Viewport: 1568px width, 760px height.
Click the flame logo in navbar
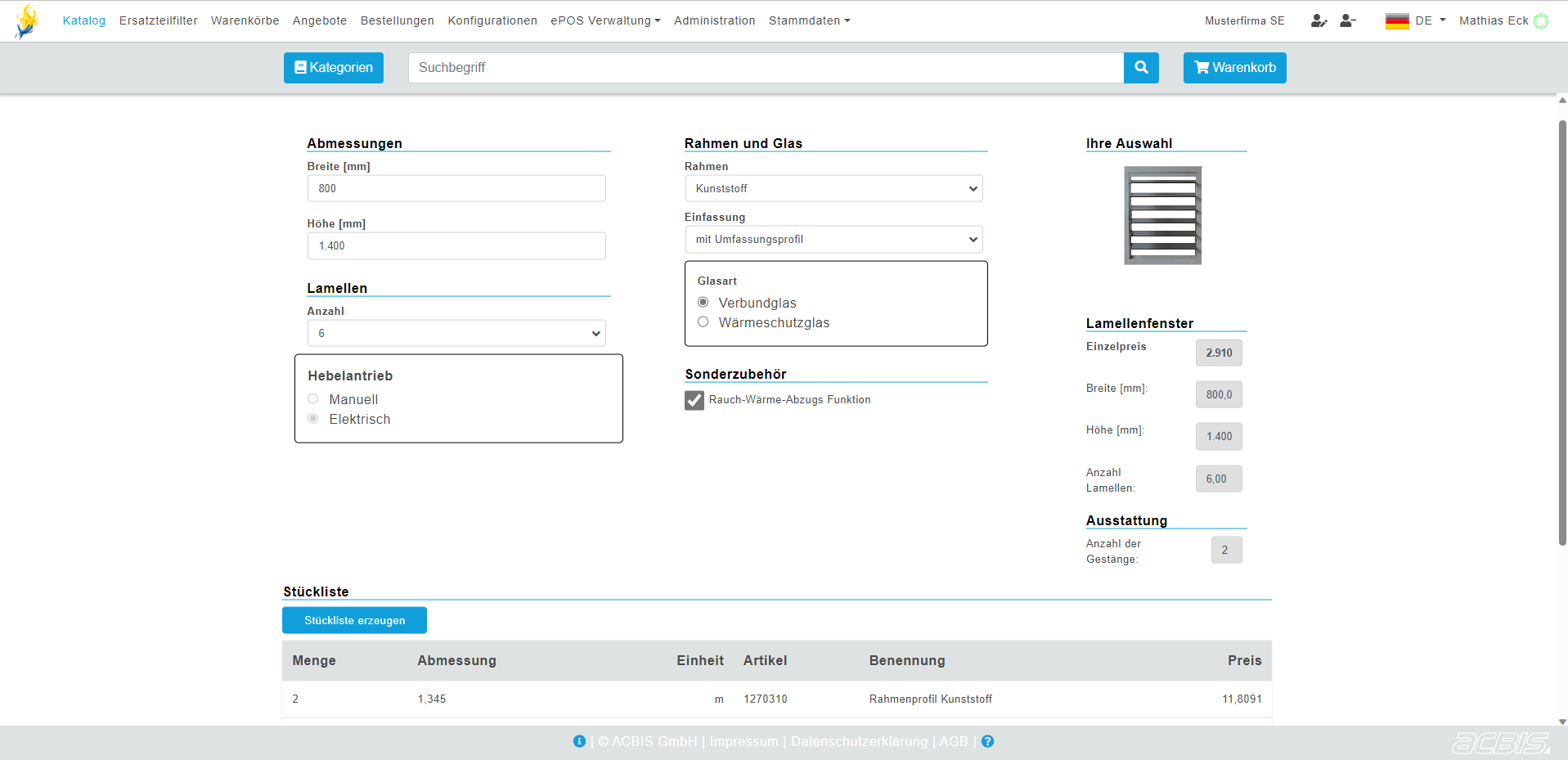coord(27,21)
